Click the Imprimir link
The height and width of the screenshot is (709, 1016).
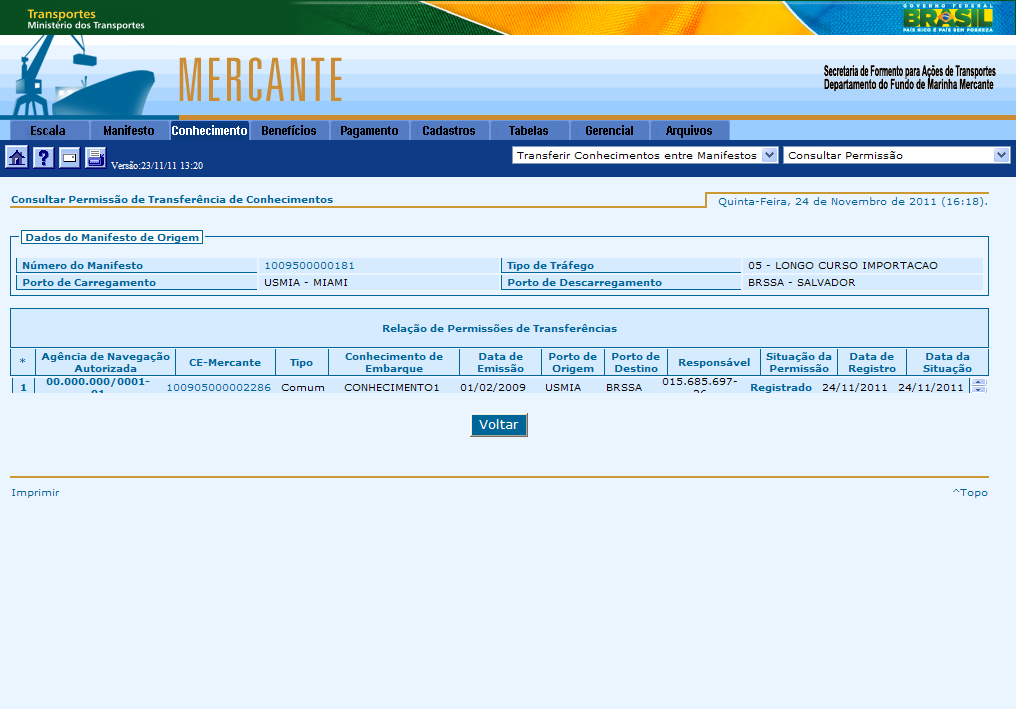tap(35, 492)
